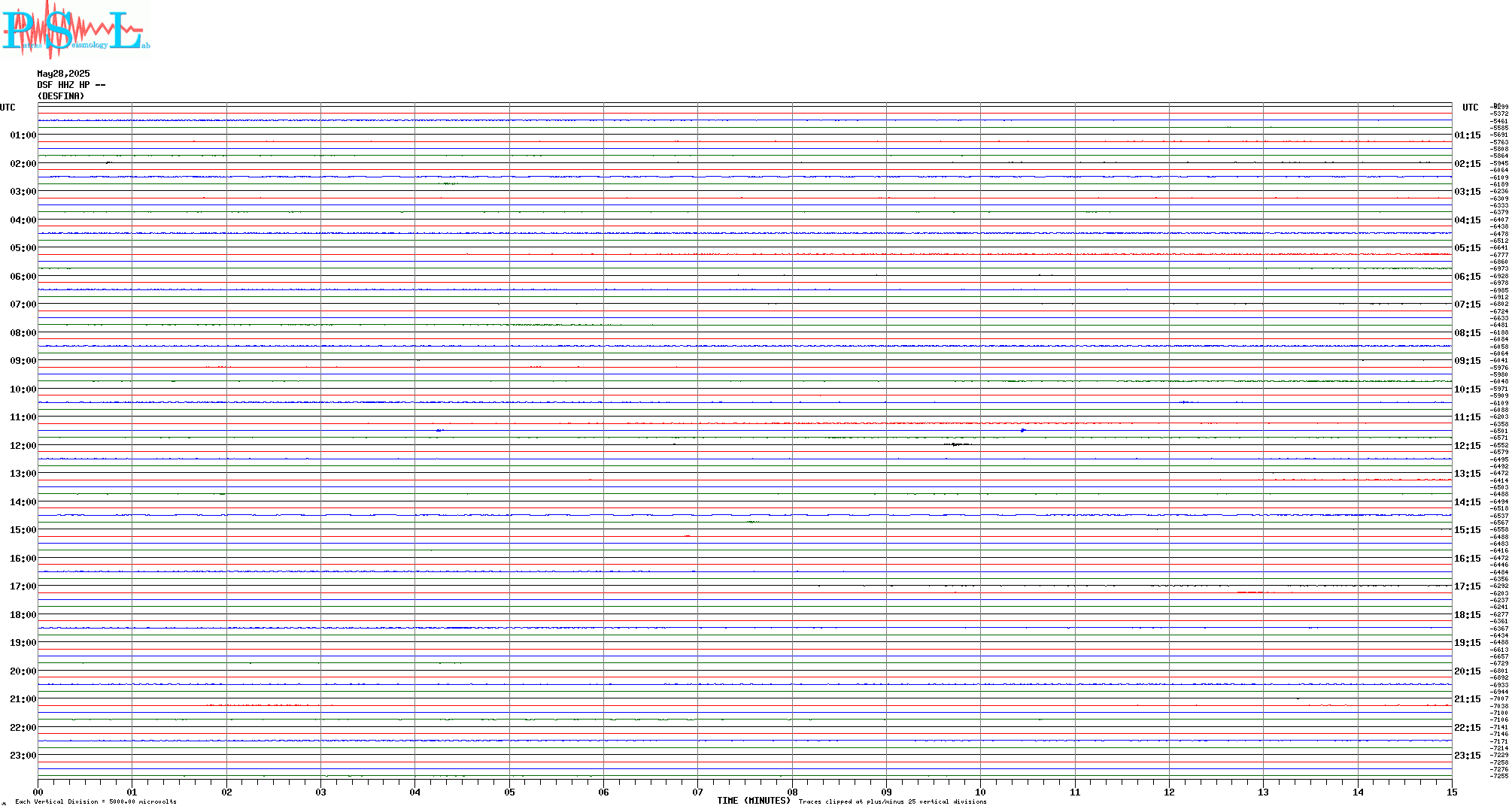Viewport: 1512px width, 812px height.
Task: Click the '01:00' hour label
Action: (23, 135)
